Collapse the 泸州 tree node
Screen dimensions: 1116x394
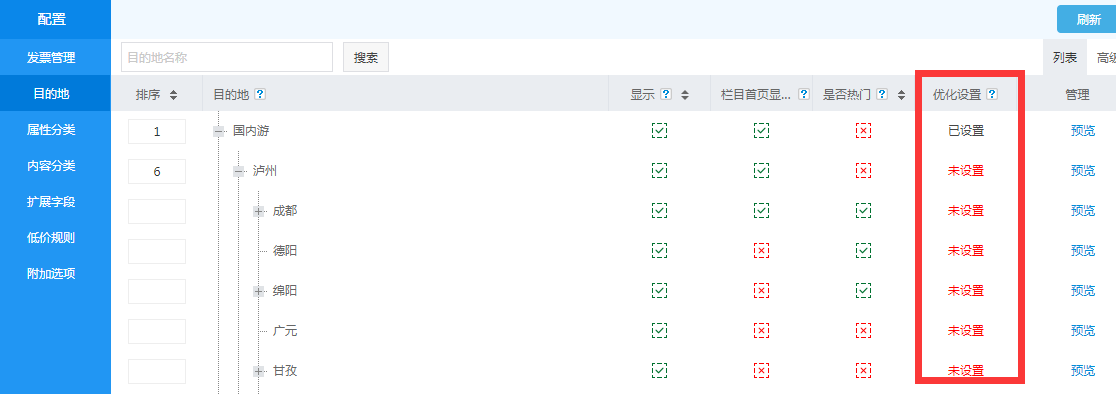click(x=239, y=171)
